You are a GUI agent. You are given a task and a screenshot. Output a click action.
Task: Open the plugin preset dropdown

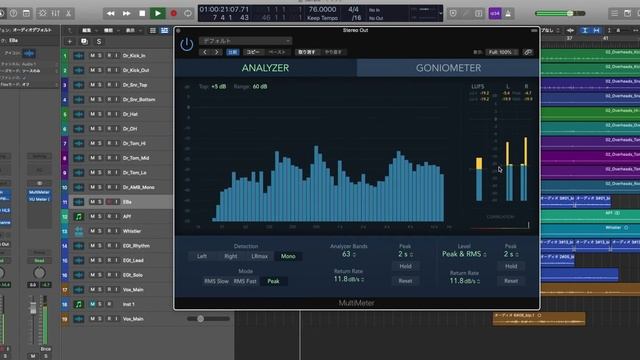coord(245,41)
